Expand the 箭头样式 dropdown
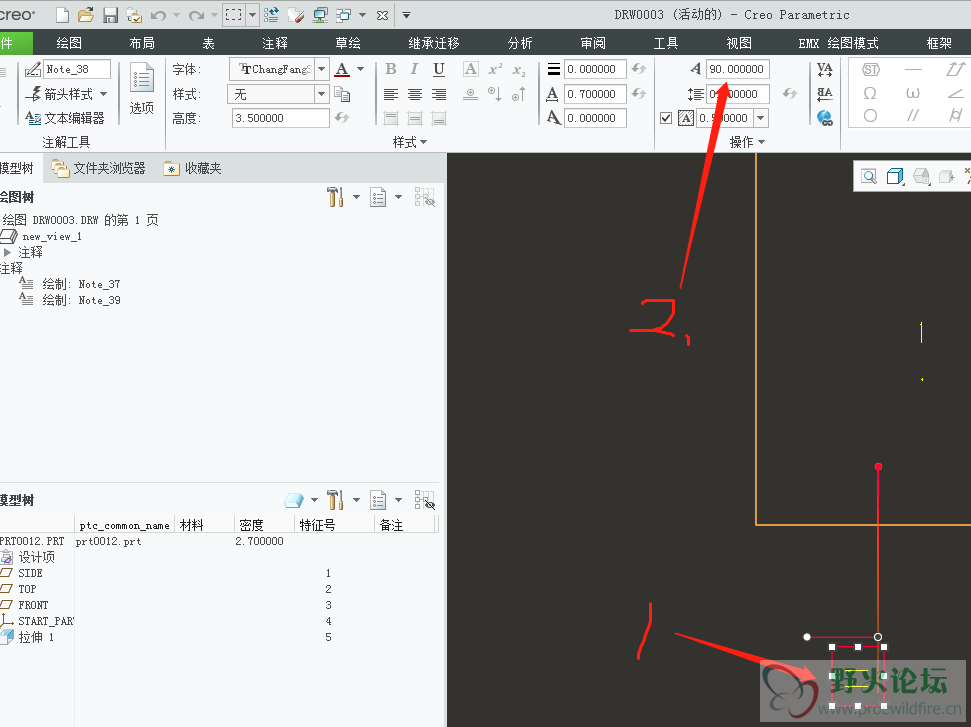Screen dimensions: 971x727 (x=103, y=94)
